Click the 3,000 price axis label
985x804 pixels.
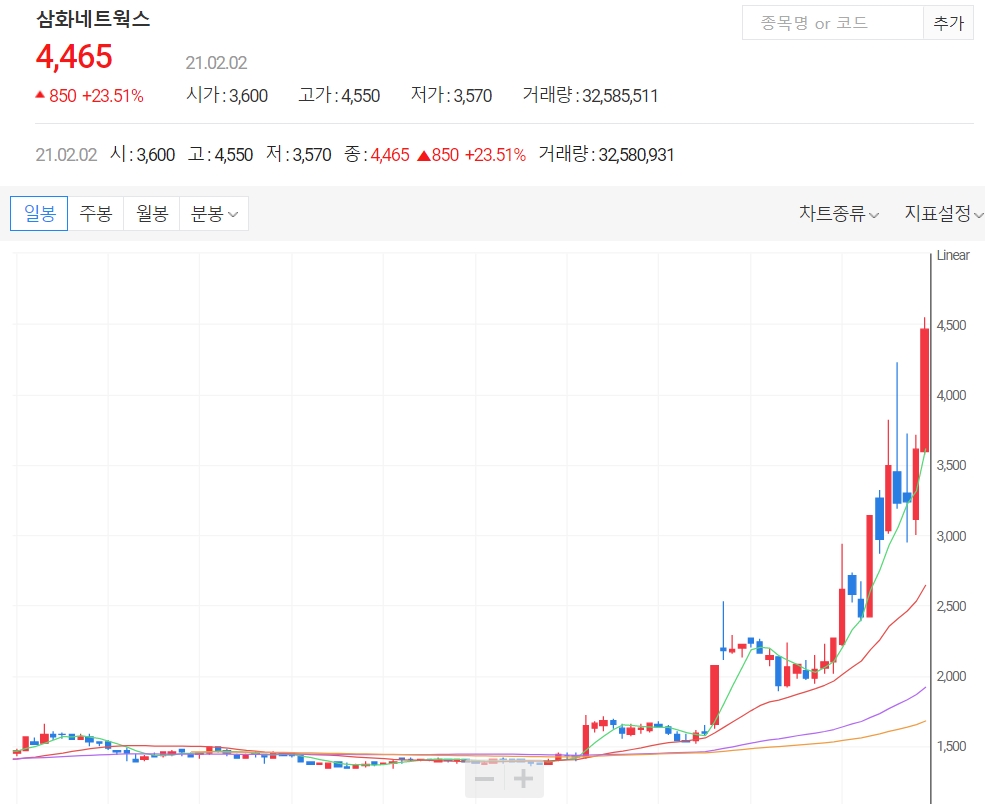(x=951, y=536)
